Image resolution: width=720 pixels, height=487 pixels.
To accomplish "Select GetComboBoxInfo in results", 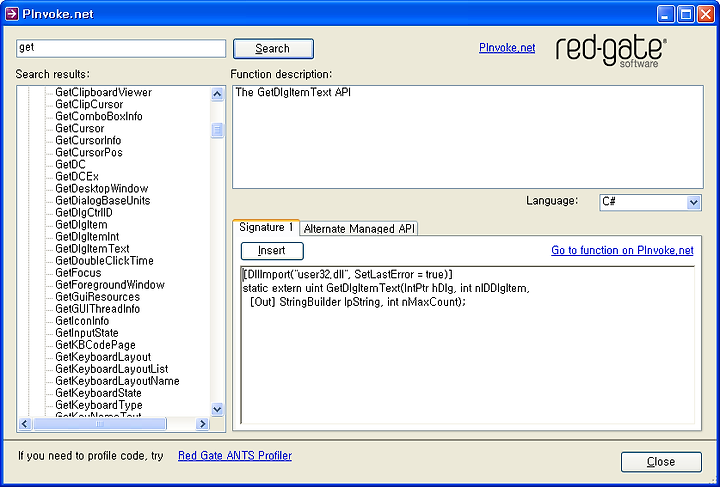I will coord(99,116).
